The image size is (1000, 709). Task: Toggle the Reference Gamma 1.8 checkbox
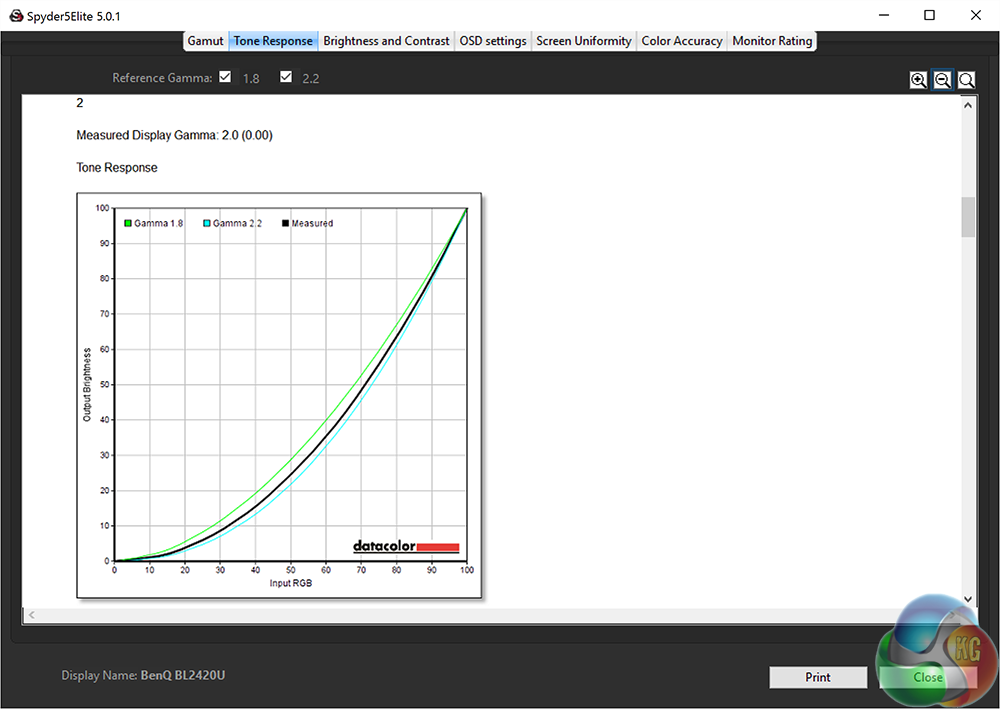click(225, 77)
